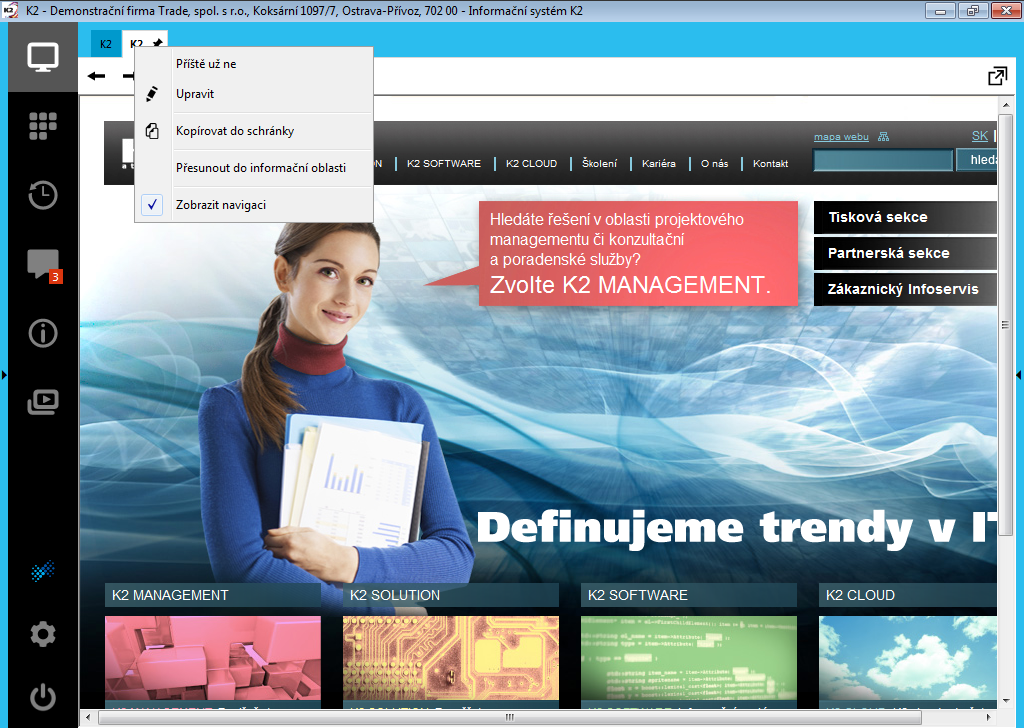Toggle the Zobrazit navigaci checkmark option
Viewport: 1024px width, 728px height.
[254, 205]
